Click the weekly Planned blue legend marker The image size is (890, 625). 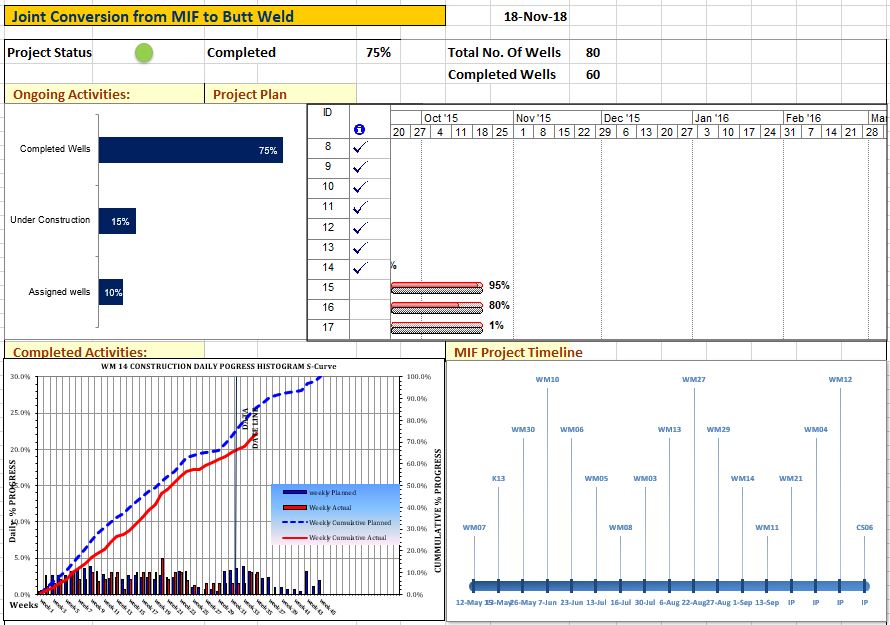[295, 493]
